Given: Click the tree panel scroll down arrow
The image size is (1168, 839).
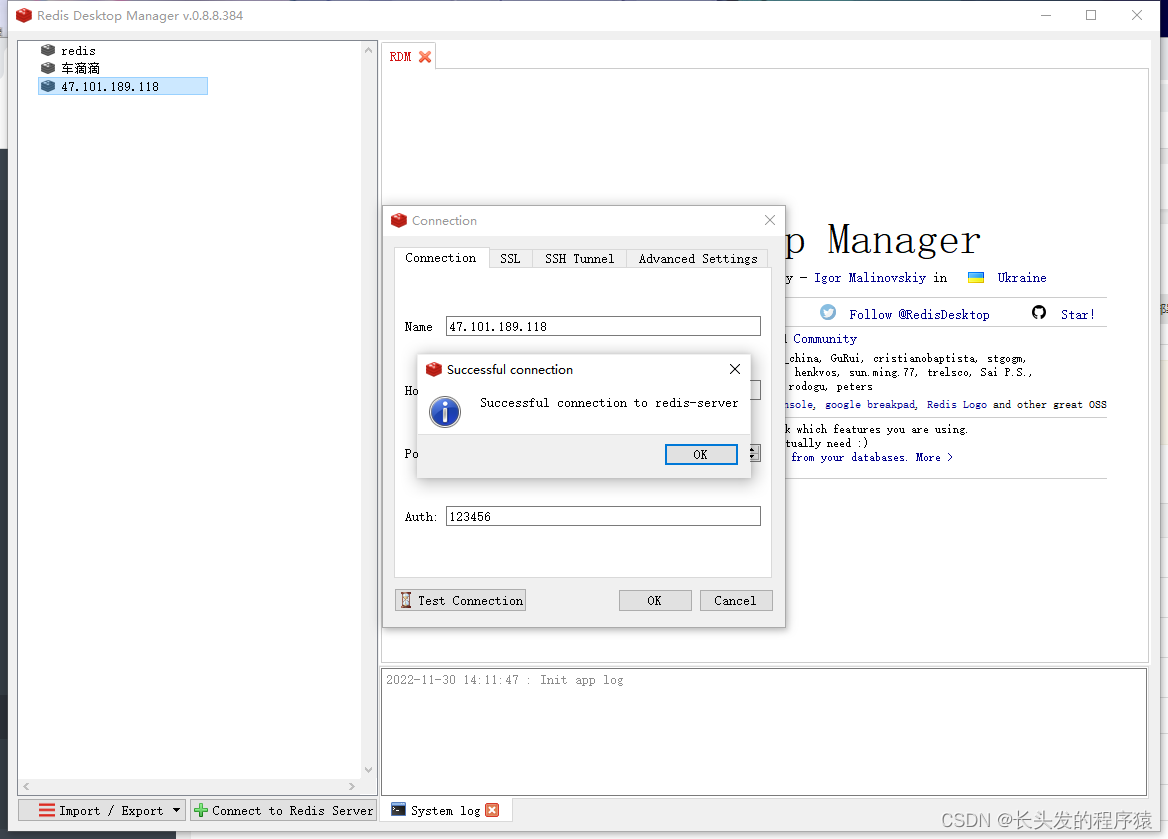Looking at the screenshot, I should tap(368, 770).
